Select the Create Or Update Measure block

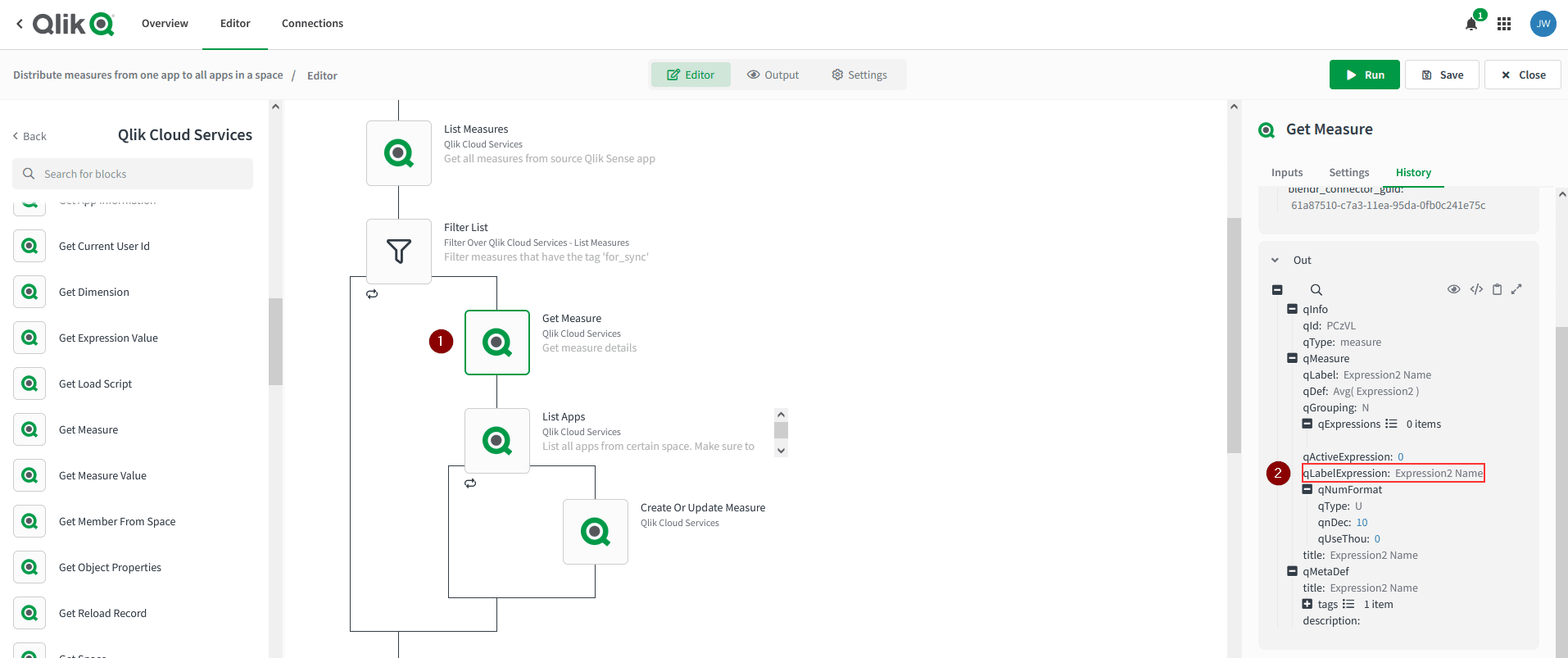596,532
